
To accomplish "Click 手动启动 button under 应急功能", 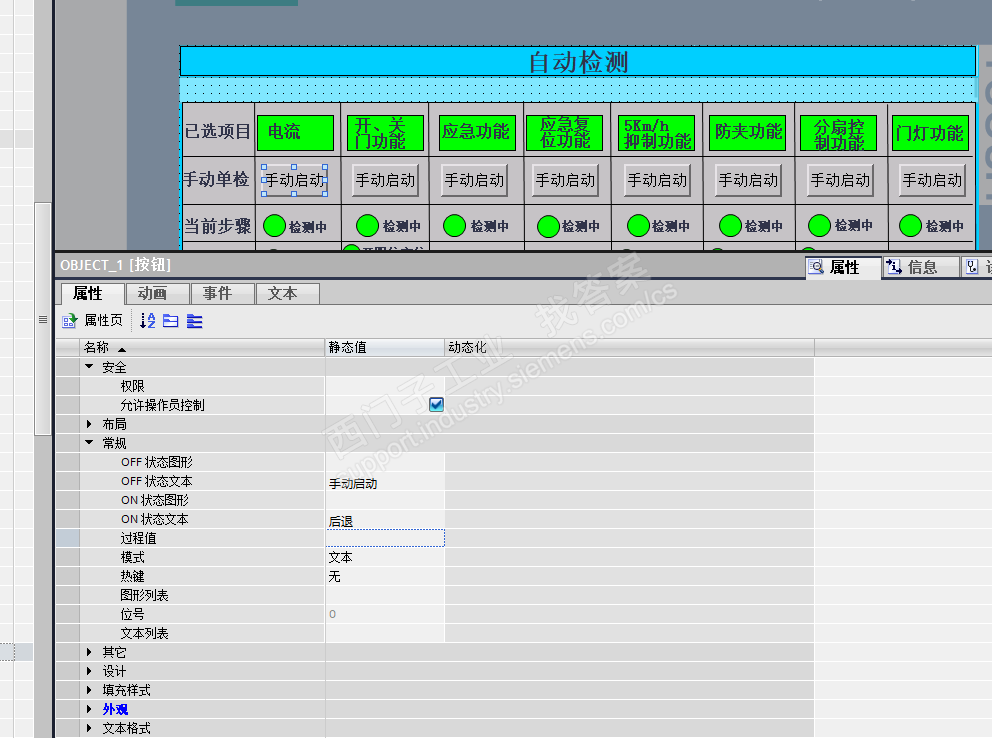I will point(474,180).
